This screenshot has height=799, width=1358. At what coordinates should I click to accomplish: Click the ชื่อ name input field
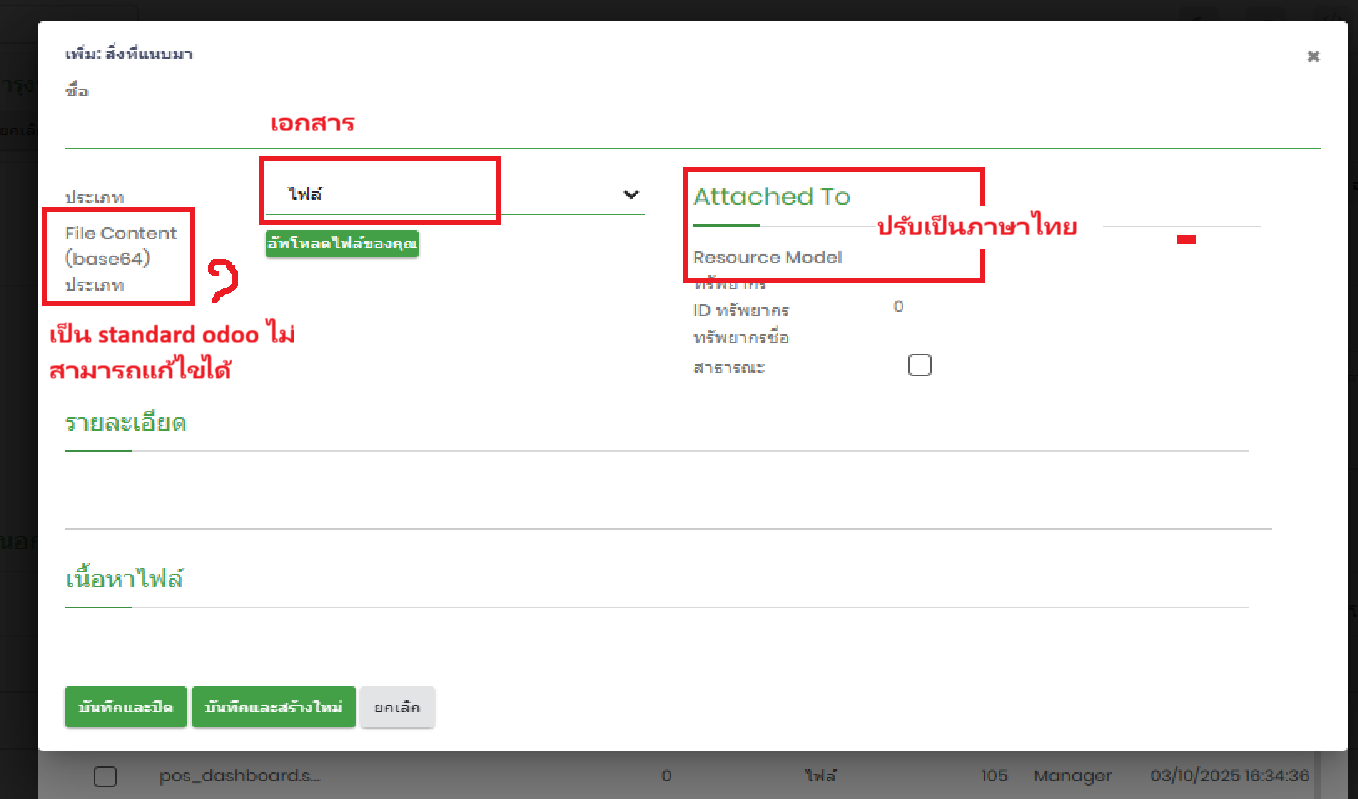tap(692, 125)
